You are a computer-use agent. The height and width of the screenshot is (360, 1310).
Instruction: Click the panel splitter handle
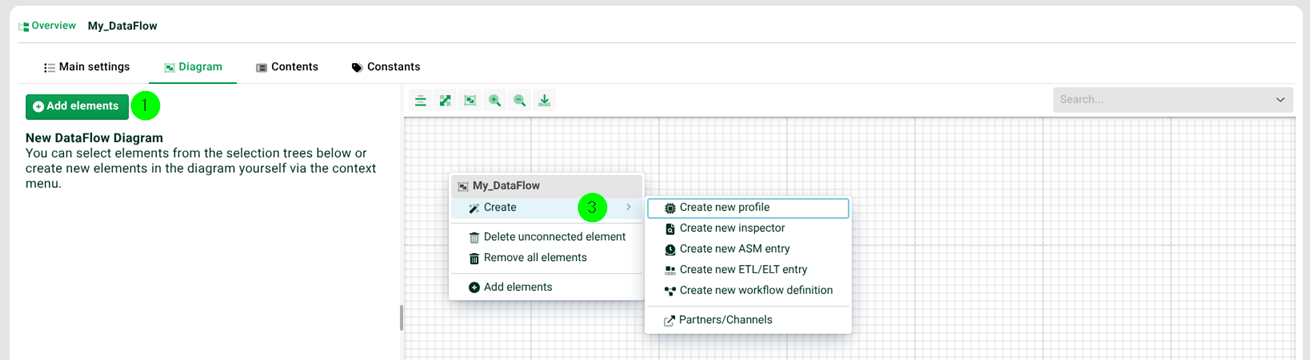[401, 318]
